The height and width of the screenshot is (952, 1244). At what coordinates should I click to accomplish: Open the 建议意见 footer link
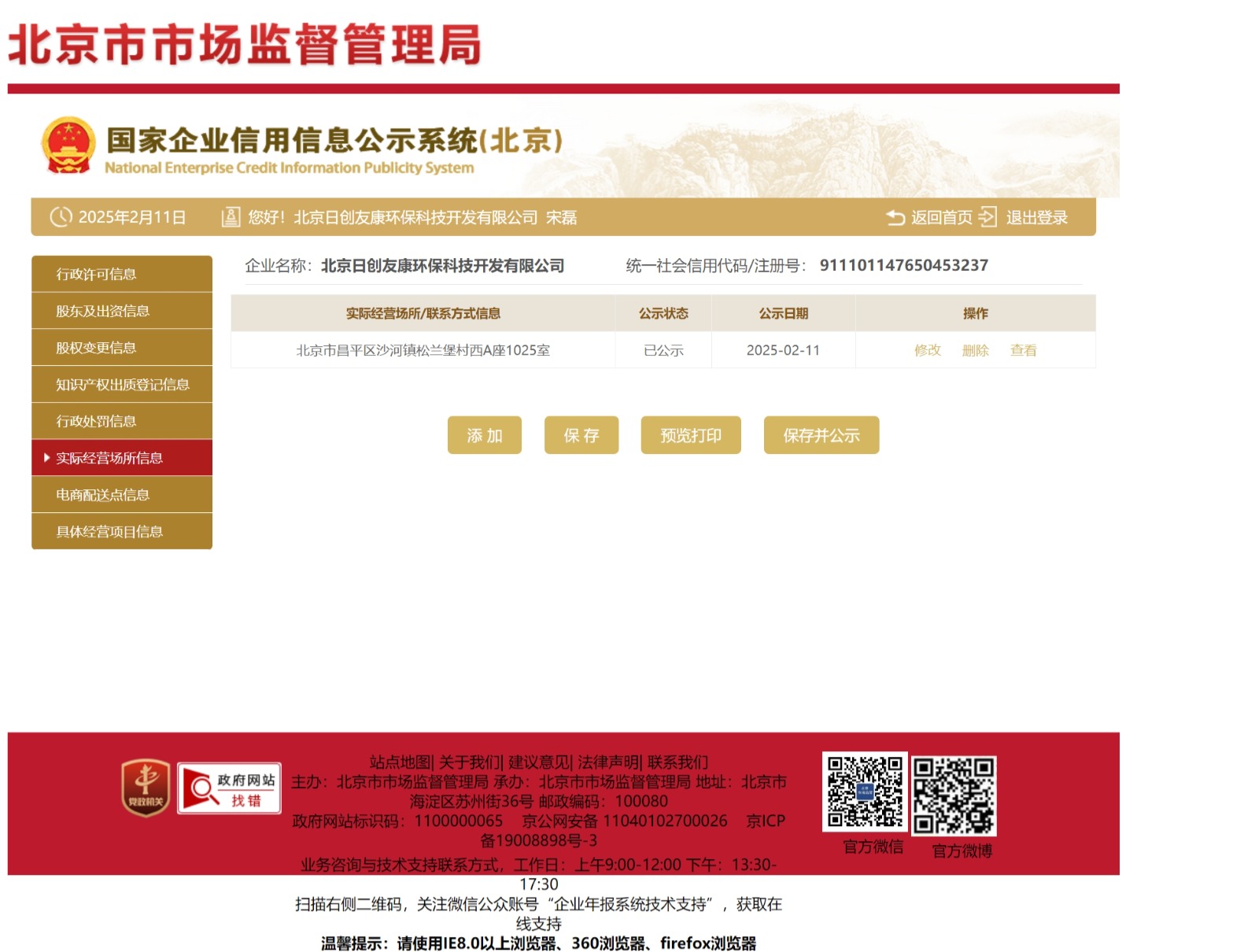coord(539,762)
